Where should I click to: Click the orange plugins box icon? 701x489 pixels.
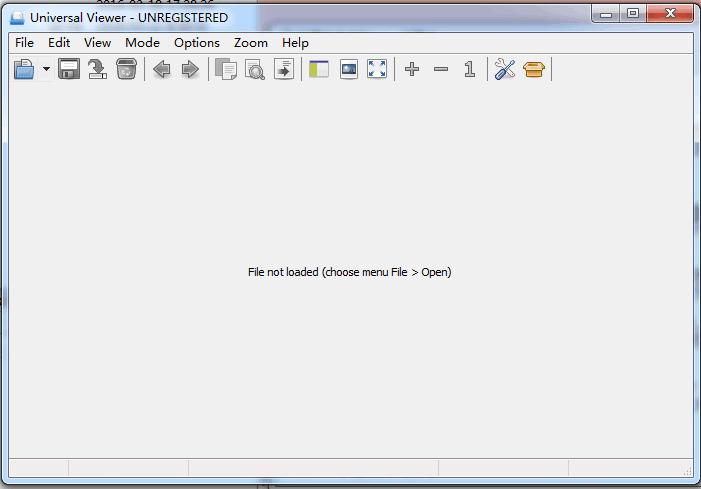pyautogui.click(x=534, y=69)
